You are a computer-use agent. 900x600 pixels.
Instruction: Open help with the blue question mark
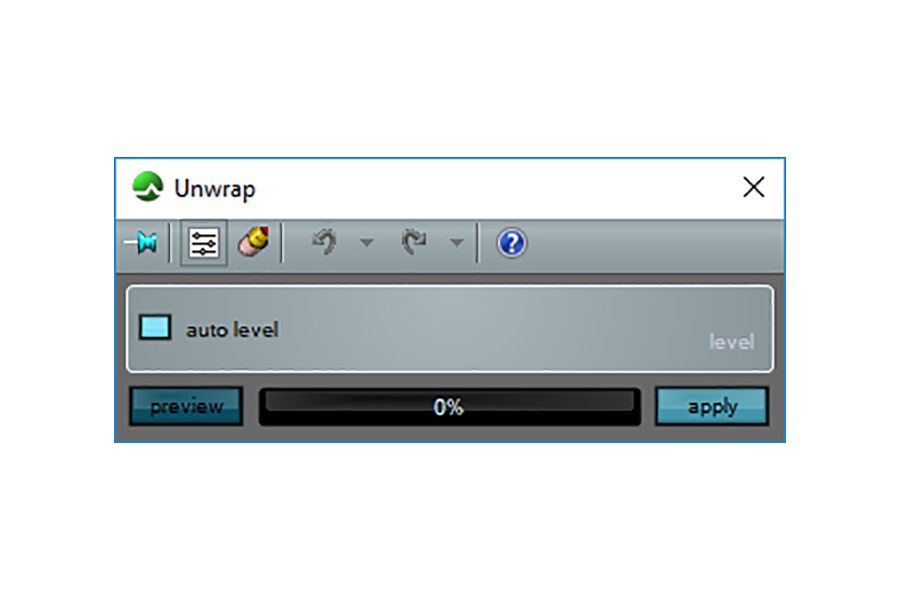tap(511, 243)
